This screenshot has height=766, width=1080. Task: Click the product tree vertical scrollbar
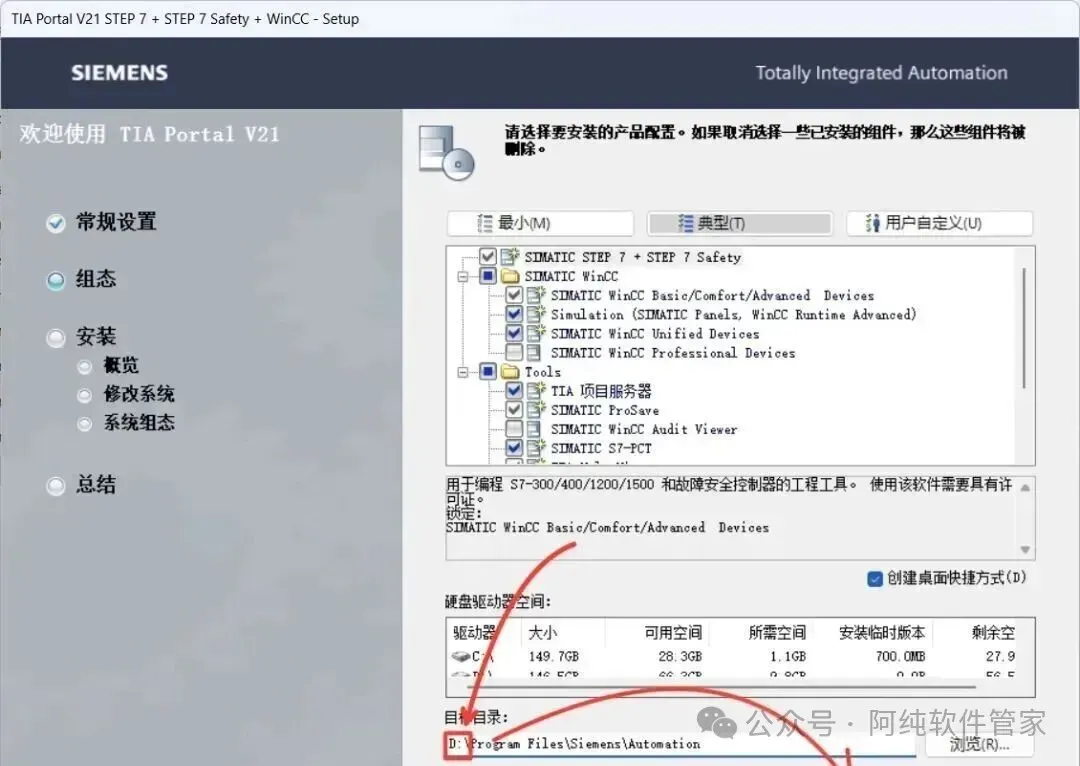coord(1025,328)
